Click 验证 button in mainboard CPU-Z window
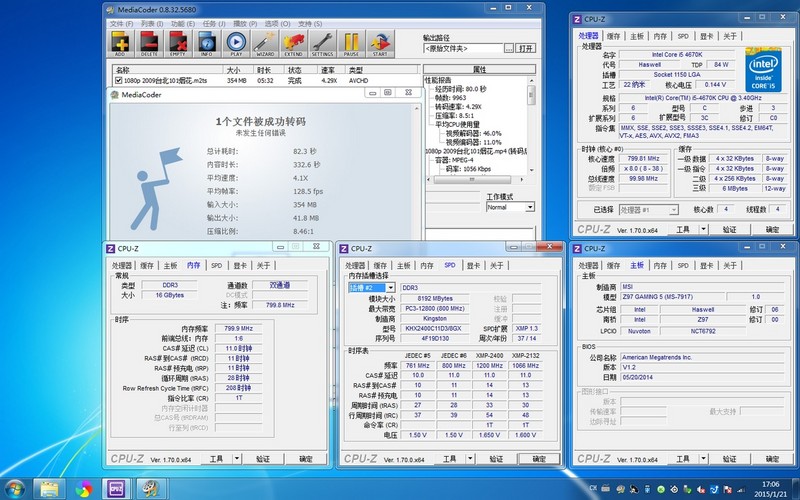This screenshot has height=500, width=800. [x=730, y=459]
